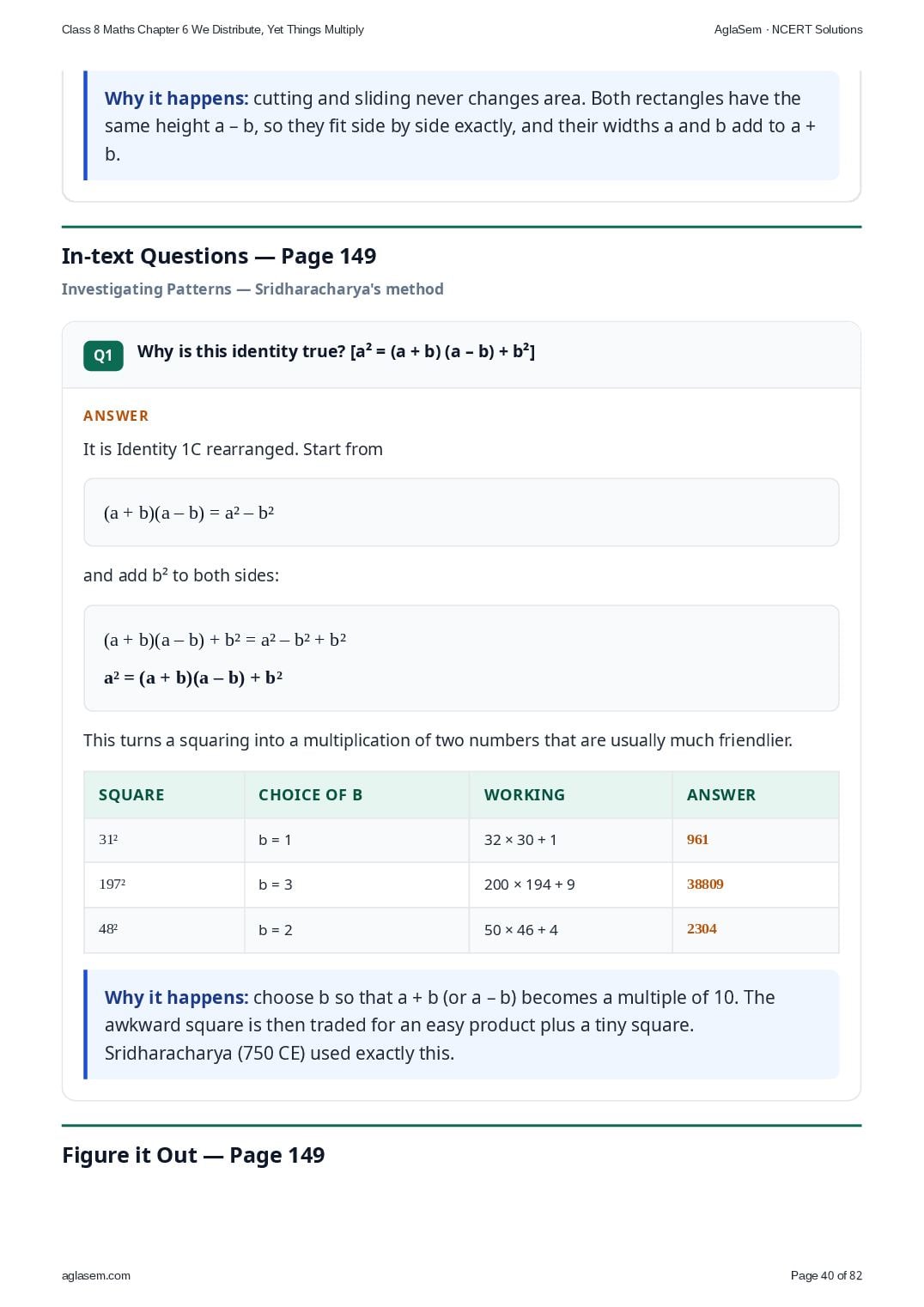The image size is (924, 1307).
Task: Click the bold identity a² = (a + b)(a – b) + b²
Action: pyautogui.click(x=193, y=678)
